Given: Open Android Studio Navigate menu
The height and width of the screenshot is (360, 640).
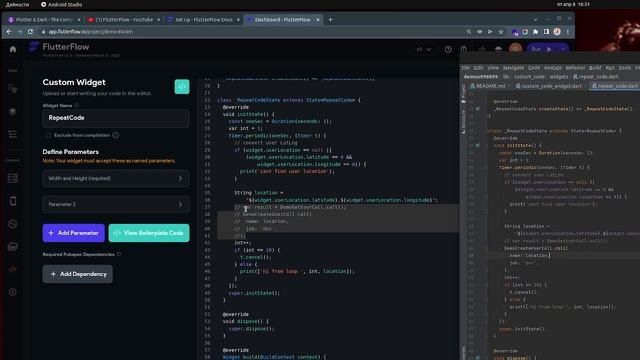Looking at the screenshot, I should [x=513, y=68].
